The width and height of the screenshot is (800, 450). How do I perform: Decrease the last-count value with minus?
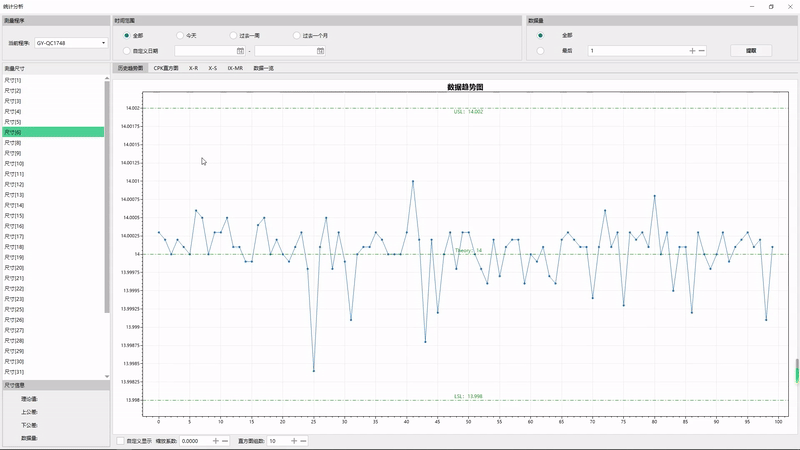point(702,51)
